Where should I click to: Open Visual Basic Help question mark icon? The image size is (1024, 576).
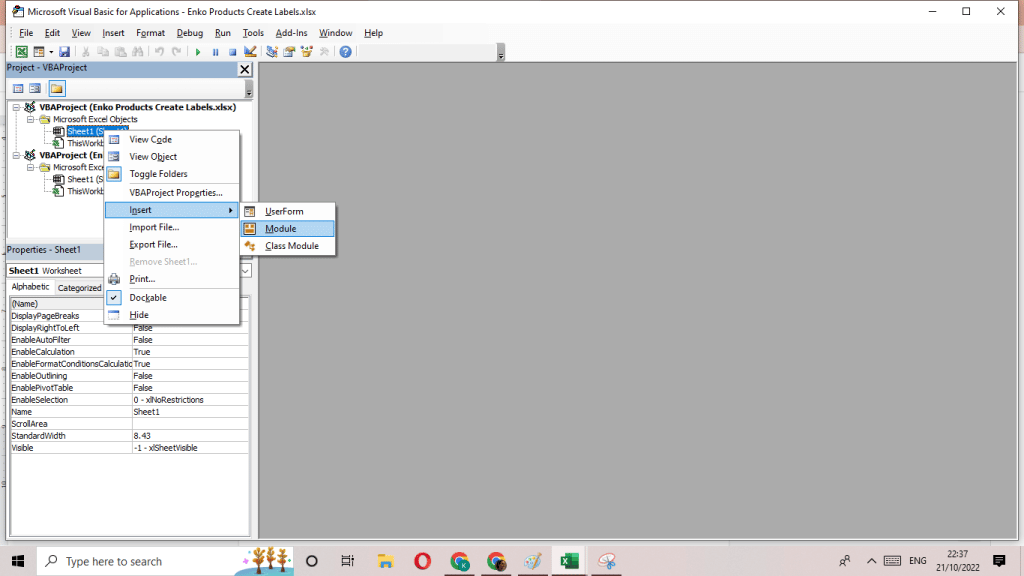345,52
